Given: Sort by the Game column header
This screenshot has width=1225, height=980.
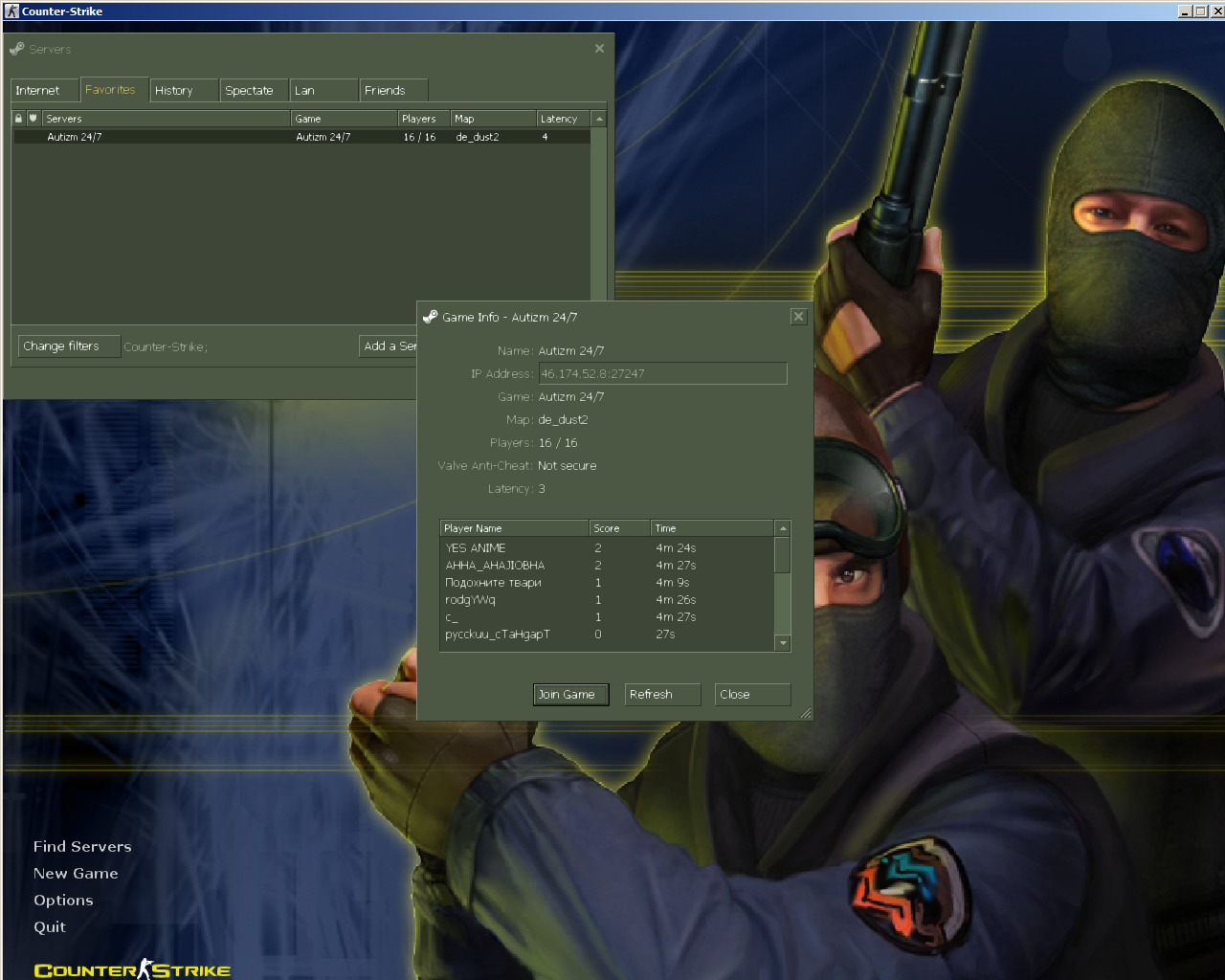Looking at the screenshot, I should tap(345, 119).
